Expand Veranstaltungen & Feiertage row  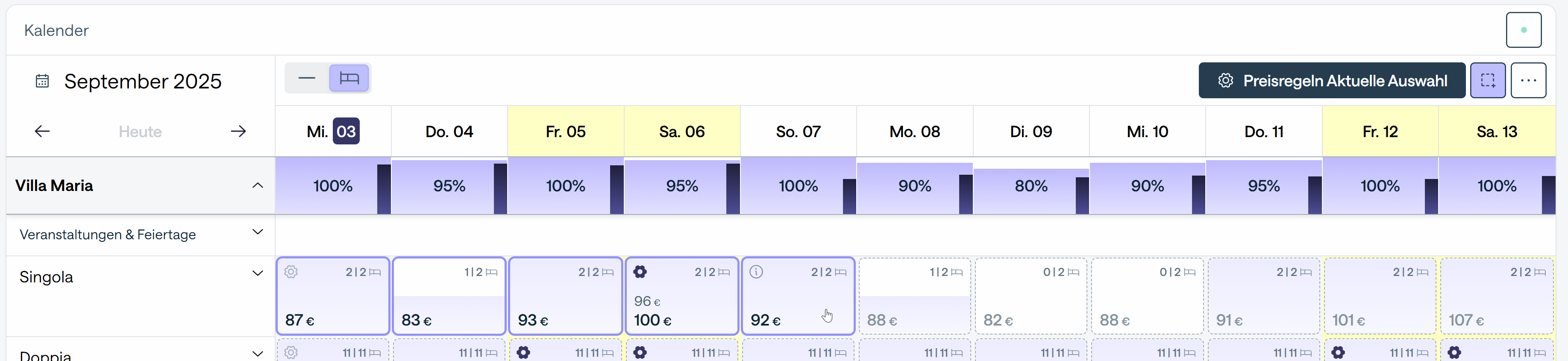258,232
